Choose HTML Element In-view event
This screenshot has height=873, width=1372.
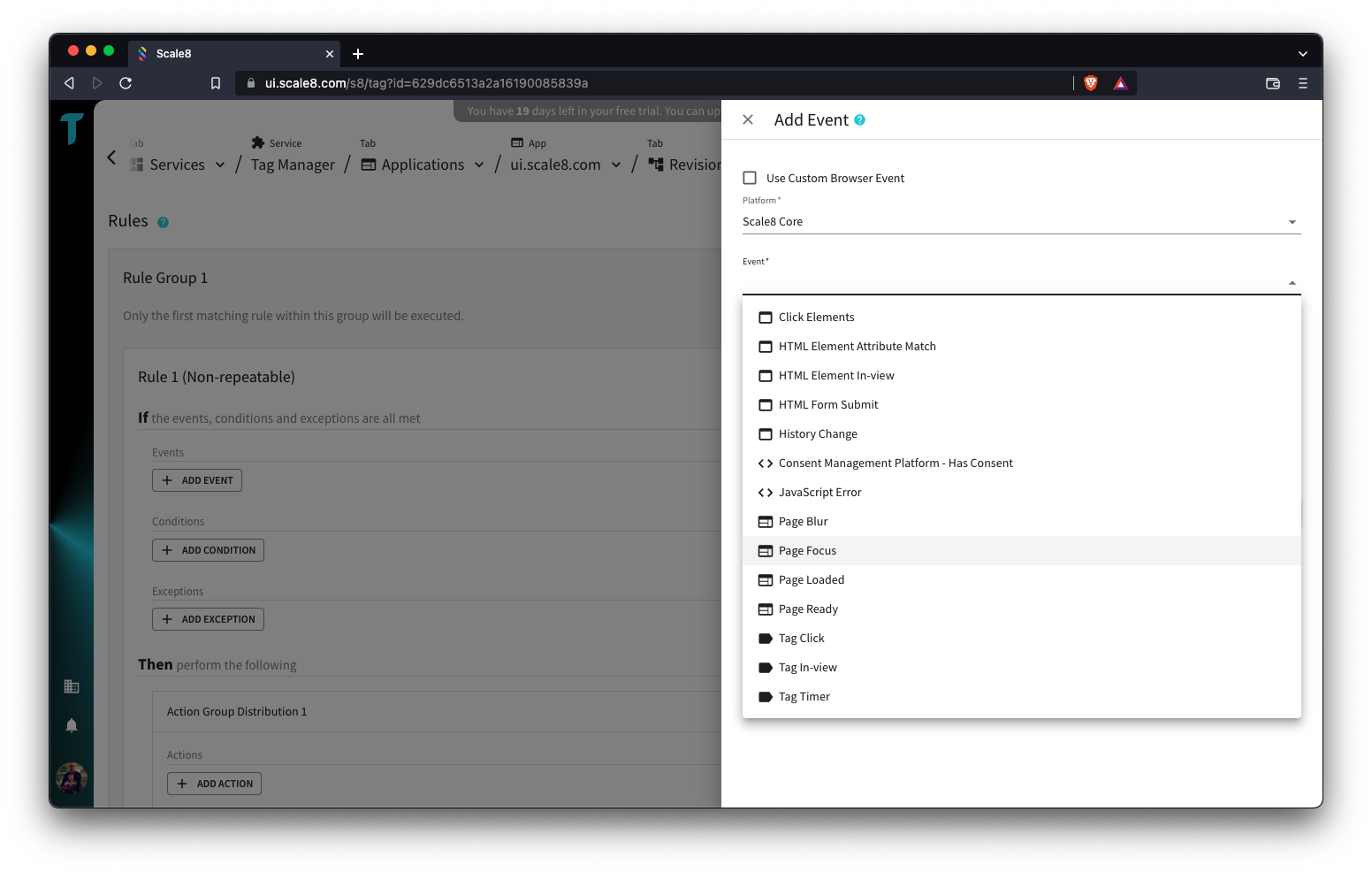(x=1021, y=376)
